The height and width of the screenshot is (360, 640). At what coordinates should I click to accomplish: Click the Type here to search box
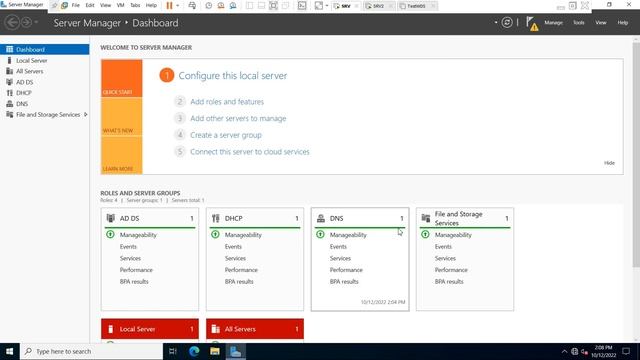click(91, 351)
